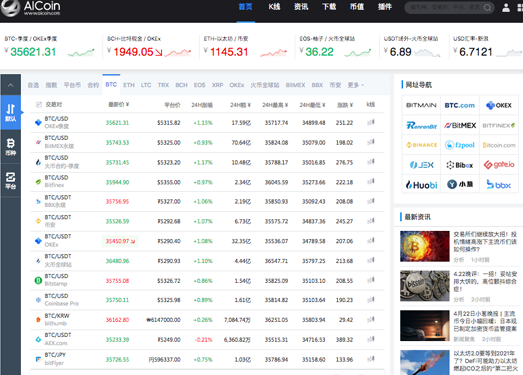Viewport: 523px width, 375px height.
Task: Sort by 24H涨幅 column header
Action: click(202, 105)
